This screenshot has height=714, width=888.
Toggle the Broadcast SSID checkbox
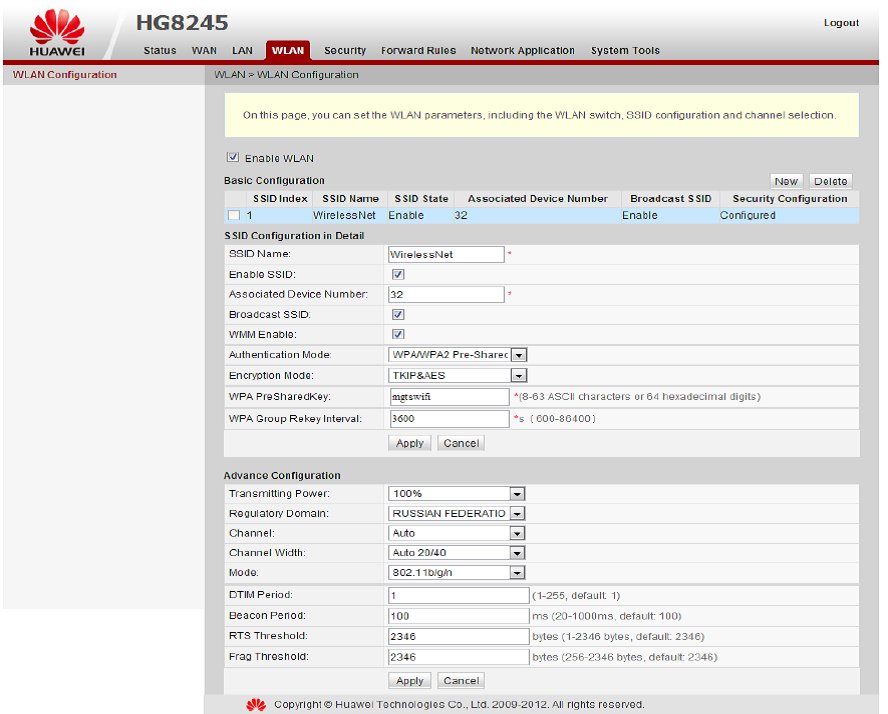(398, 314)
